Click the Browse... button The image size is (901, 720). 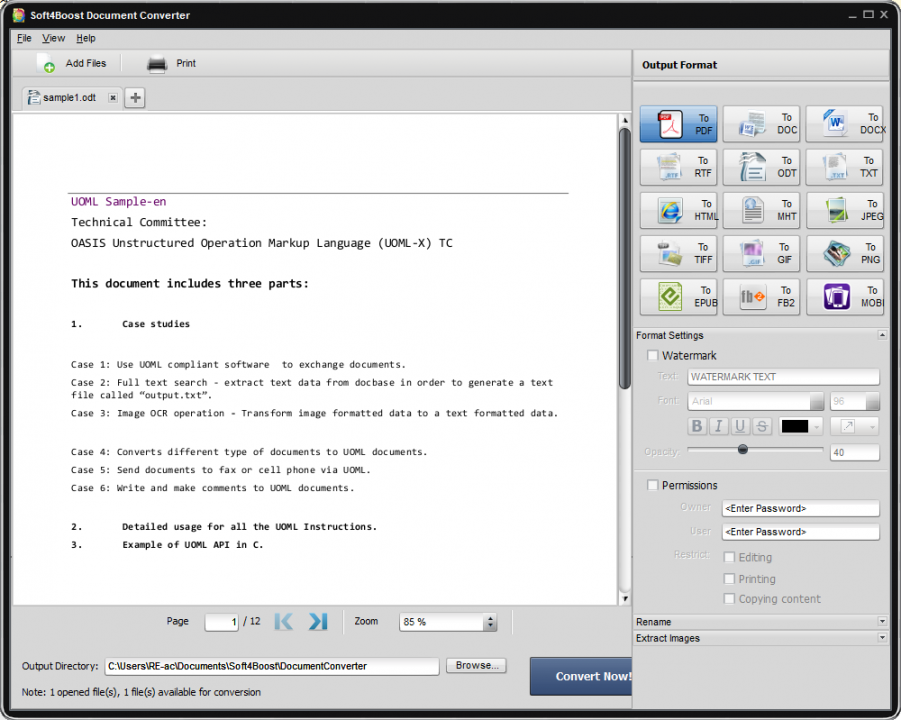476,665
